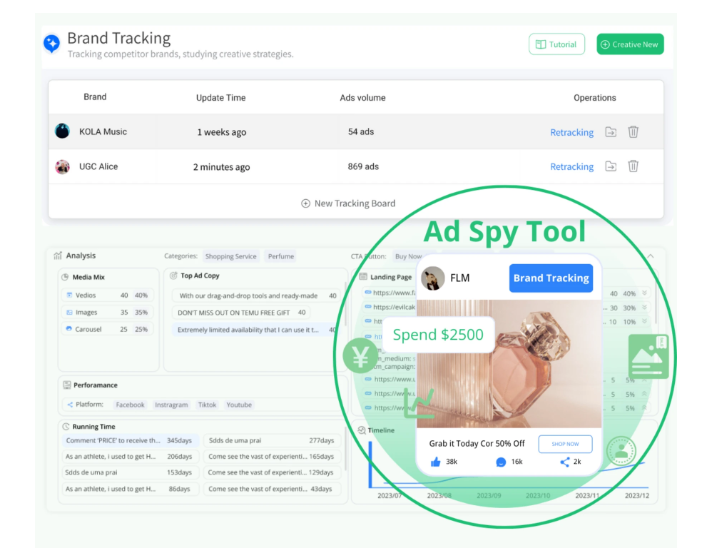This screenshot has width=716, height=559.
Task: Click the export icon for KOLA Music
Action: click(611, 132)
